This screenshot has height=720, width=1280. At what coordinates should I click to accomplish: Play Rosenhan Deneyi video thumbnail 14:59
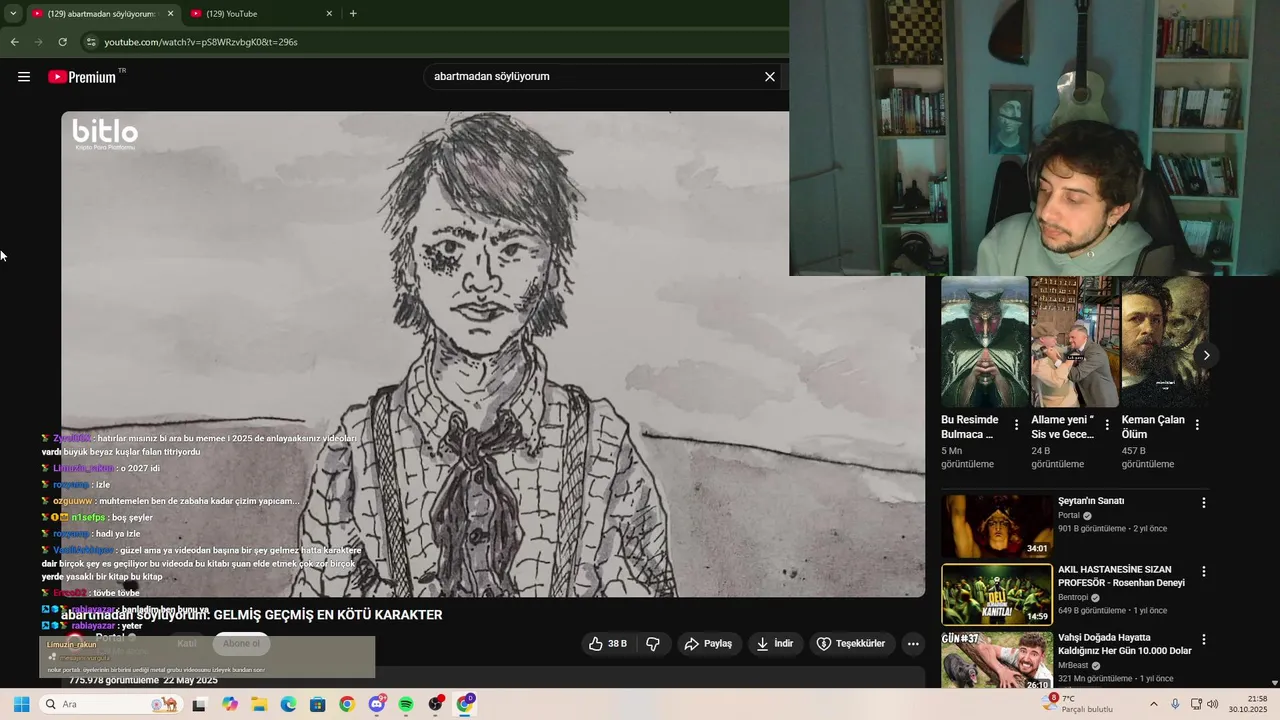(x=997, y=594)
